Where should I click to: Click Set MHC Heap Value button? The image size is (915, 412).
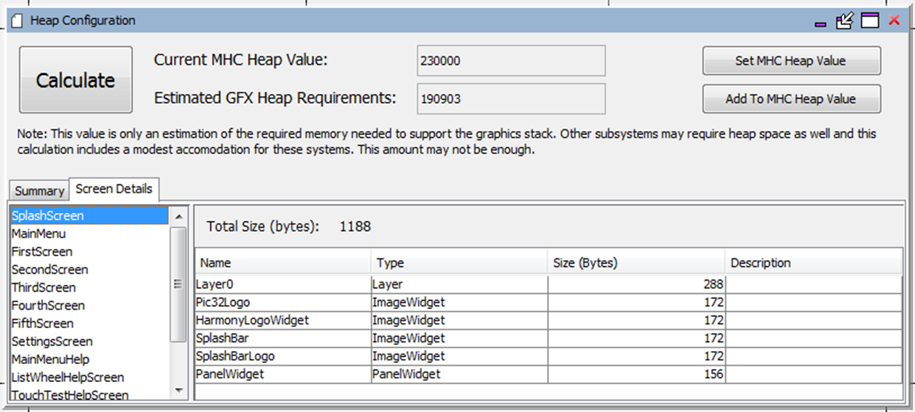coord(791,61)
